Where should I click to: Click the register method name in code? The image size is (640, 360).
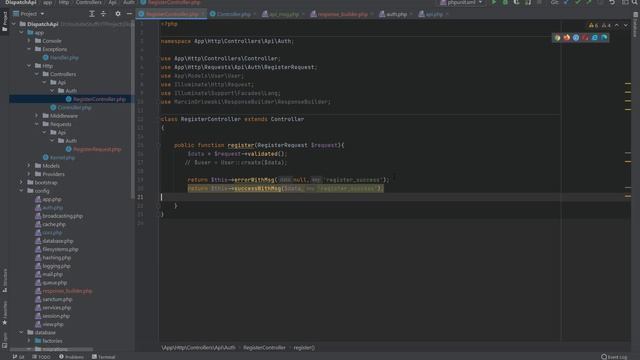[240, 145]
